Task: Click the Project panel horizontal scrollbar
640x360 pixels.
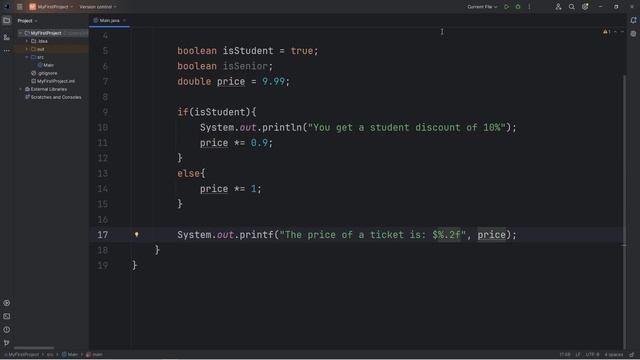Action: coord(34,348)
